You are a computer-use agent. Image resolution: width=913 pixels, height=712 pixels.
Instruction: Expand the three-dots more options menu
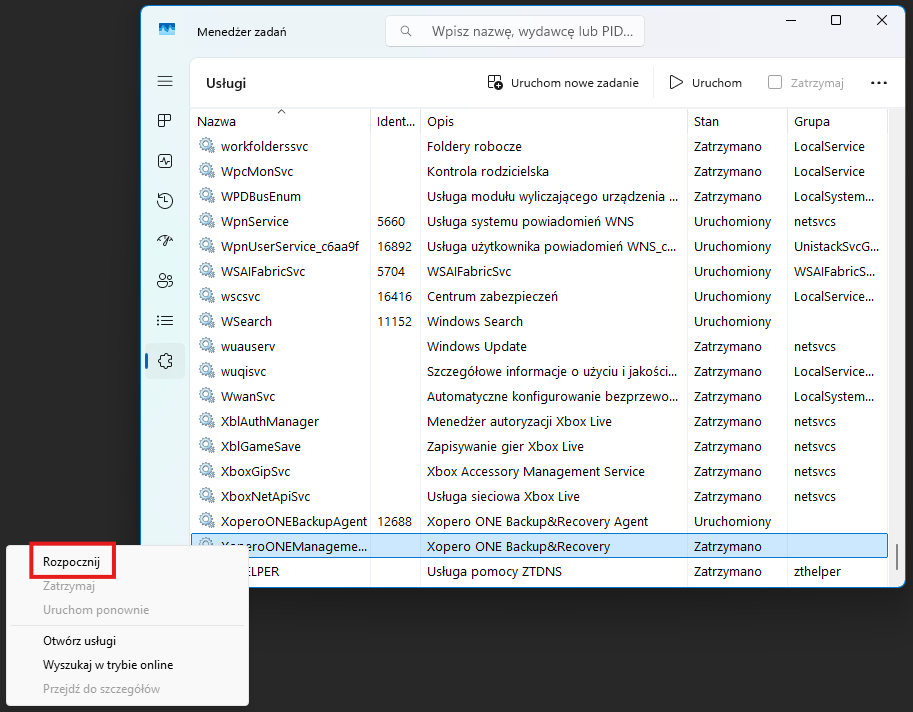(879, 83)
